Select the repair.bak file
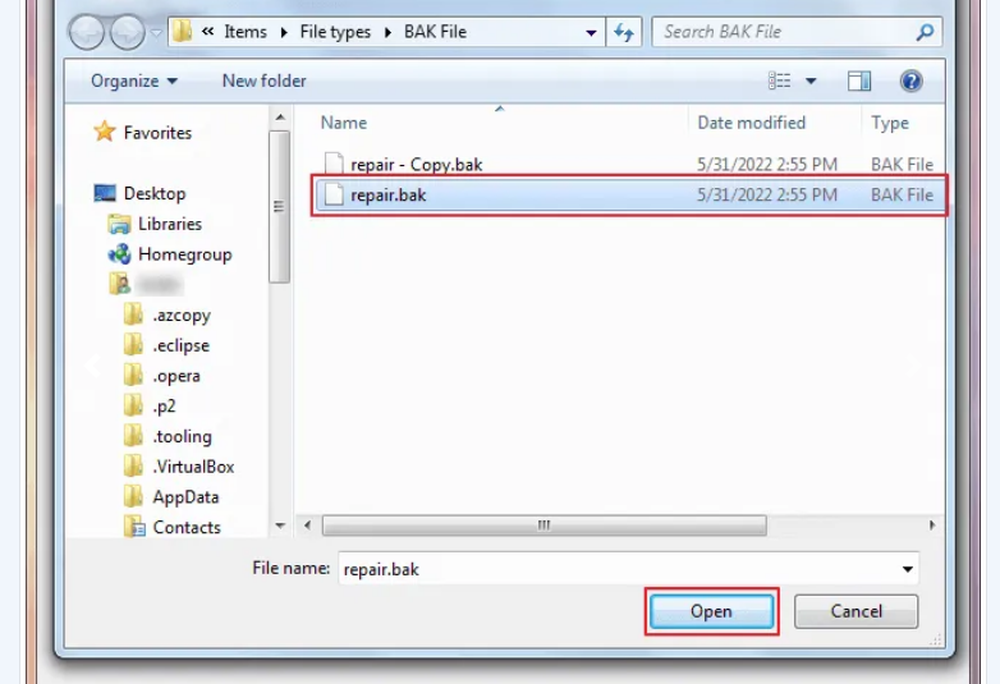The height and width of the screenshot is (684, 1000). [629, 195]
